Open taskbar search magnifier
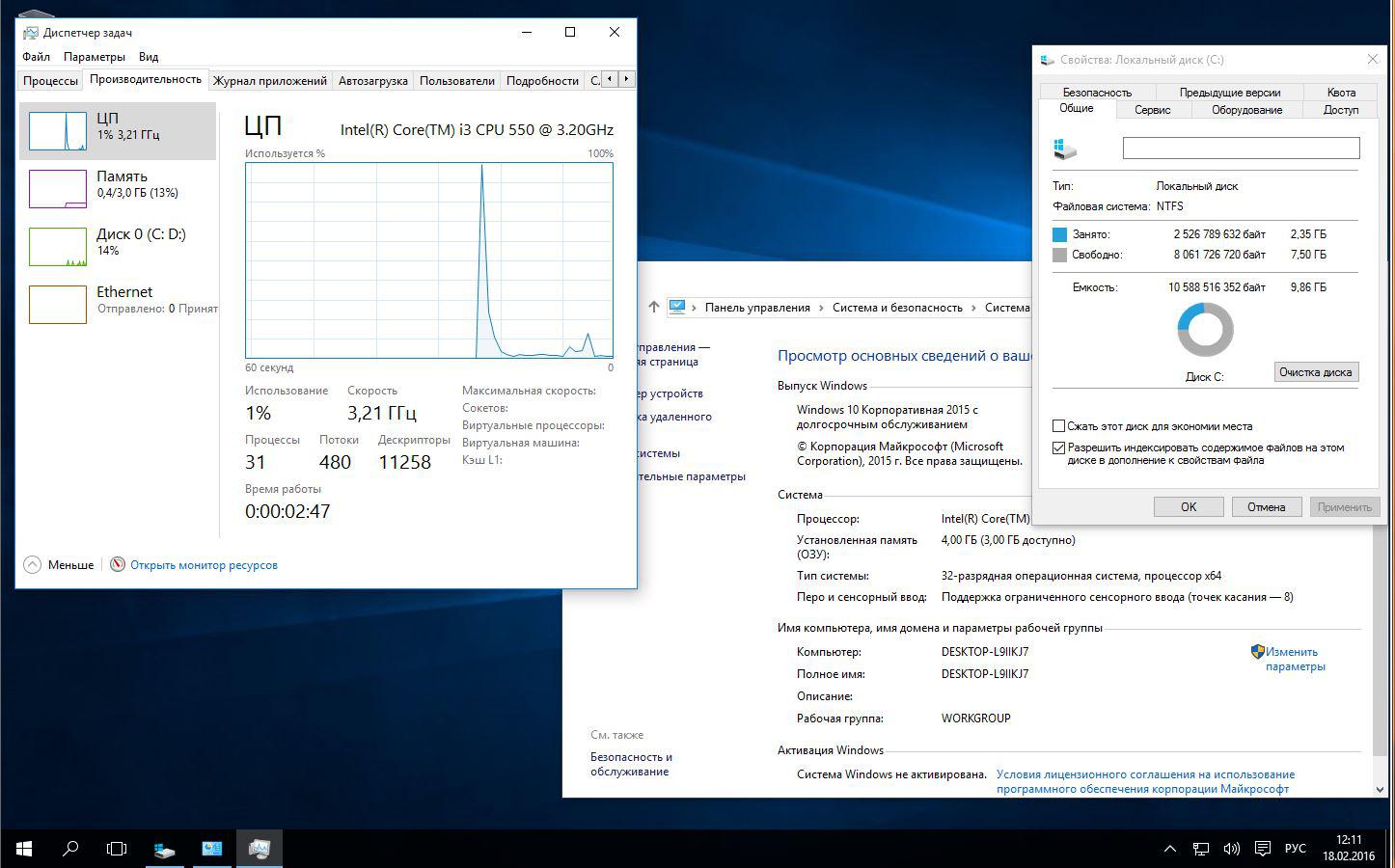Image resolution: width=1395 pixels, height=868 pixels. 70,849
